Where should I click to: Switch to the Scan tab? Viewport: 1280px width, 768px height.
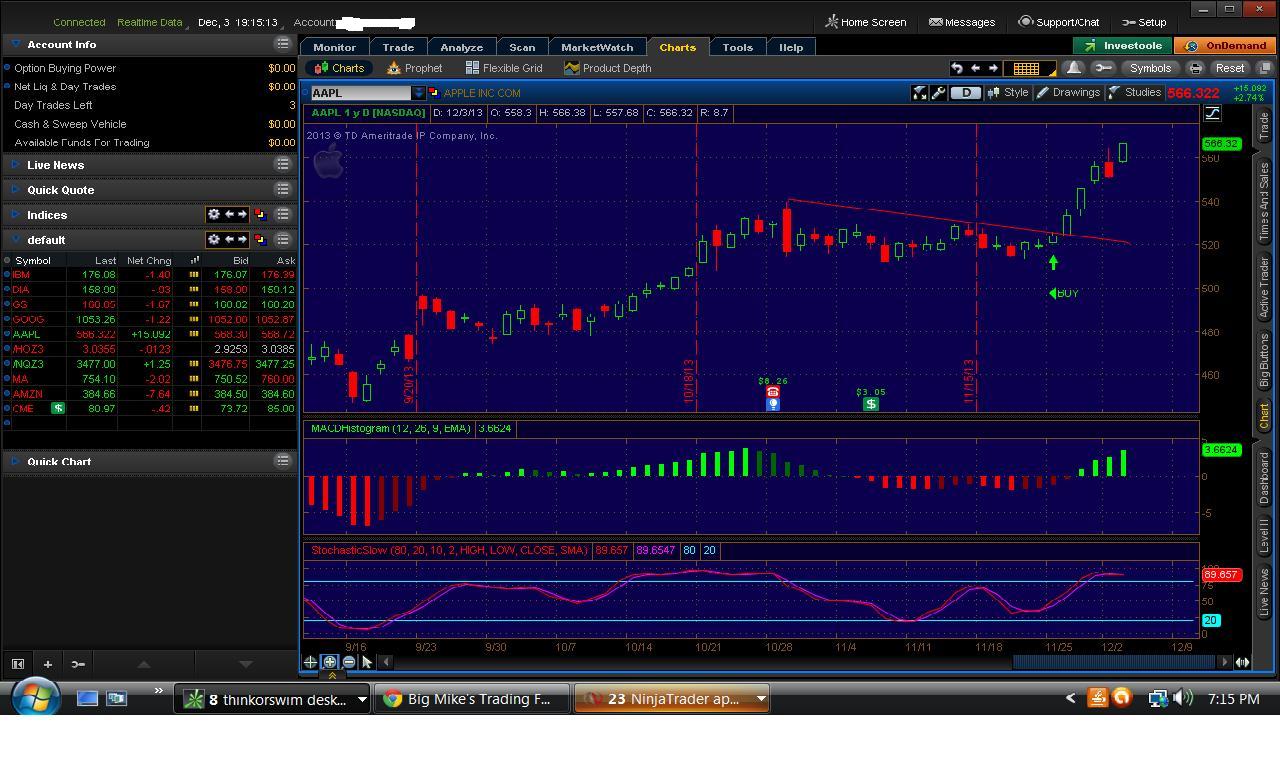pyautogui.click(x=522, y=47)
